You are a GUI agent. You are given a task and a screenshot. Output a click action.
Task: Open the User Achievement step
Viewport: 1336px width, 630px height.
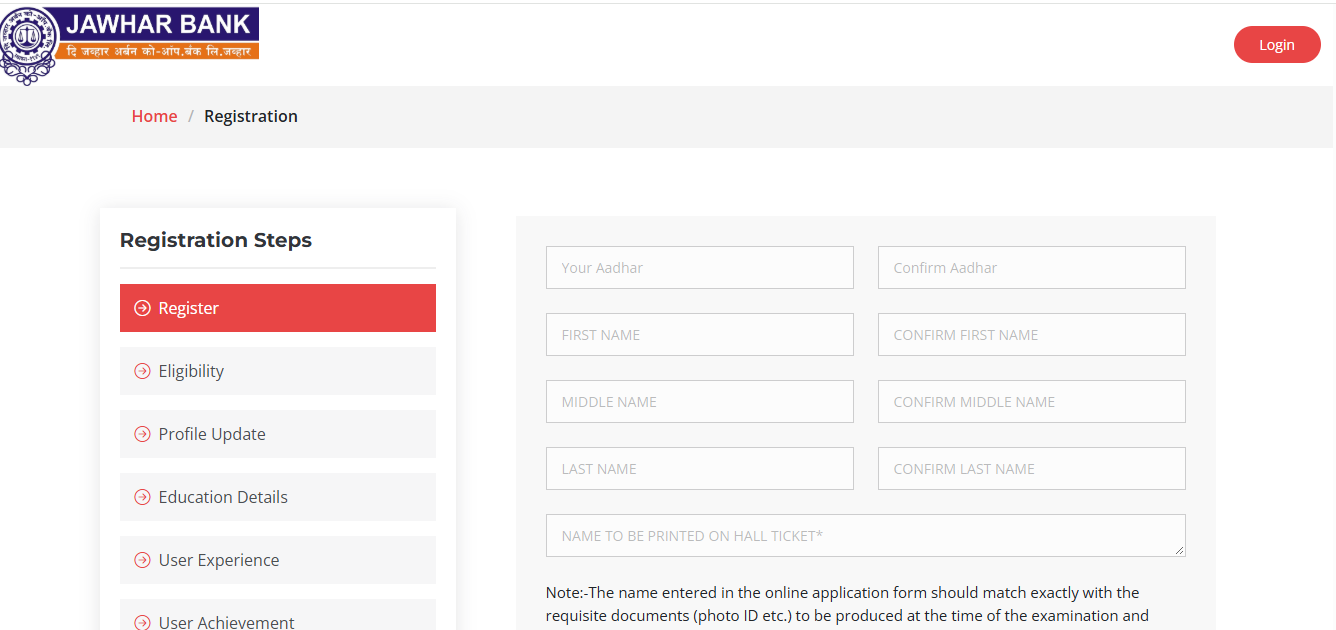click(278, 615)
